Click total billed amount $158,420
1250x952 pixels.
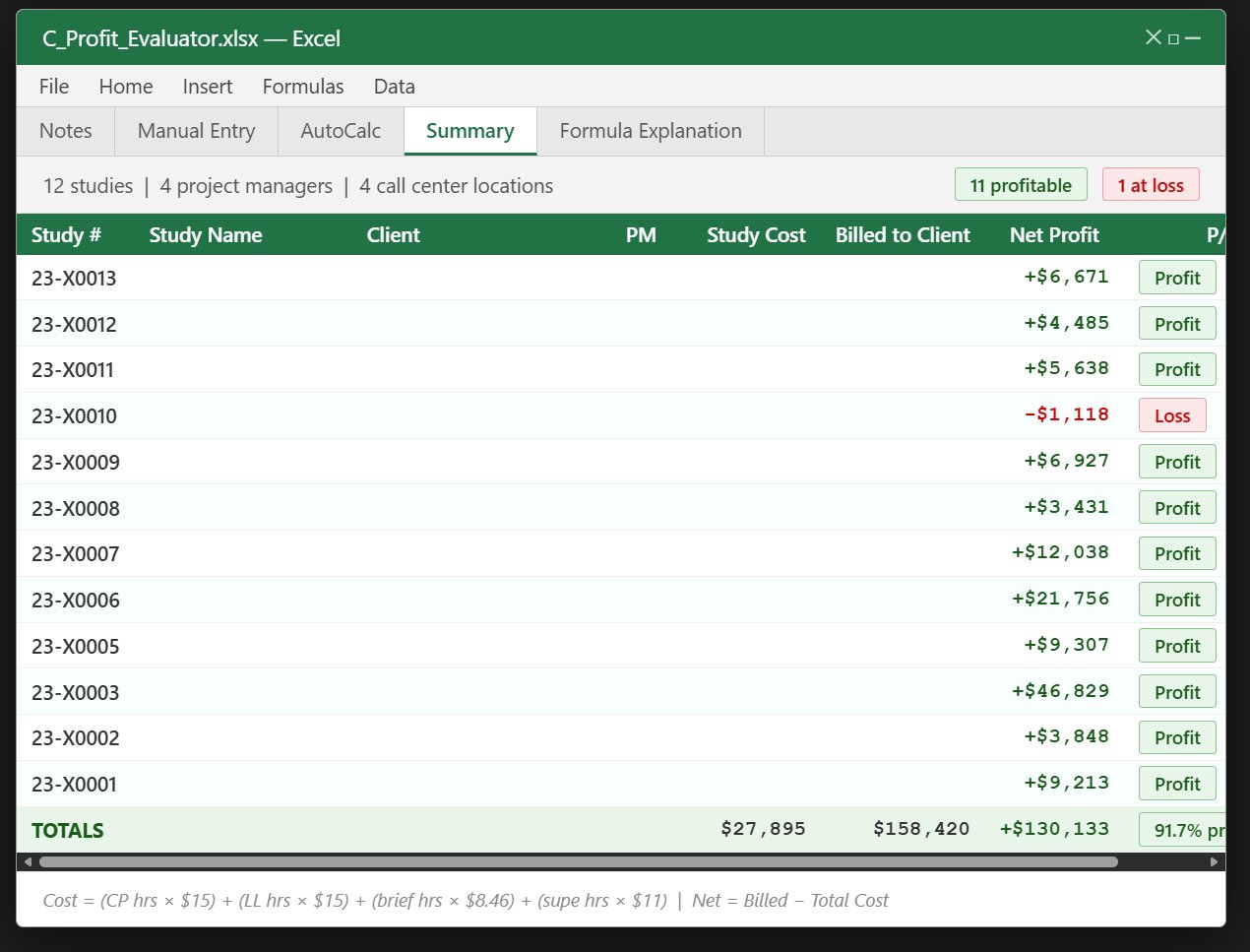point(921,829)
